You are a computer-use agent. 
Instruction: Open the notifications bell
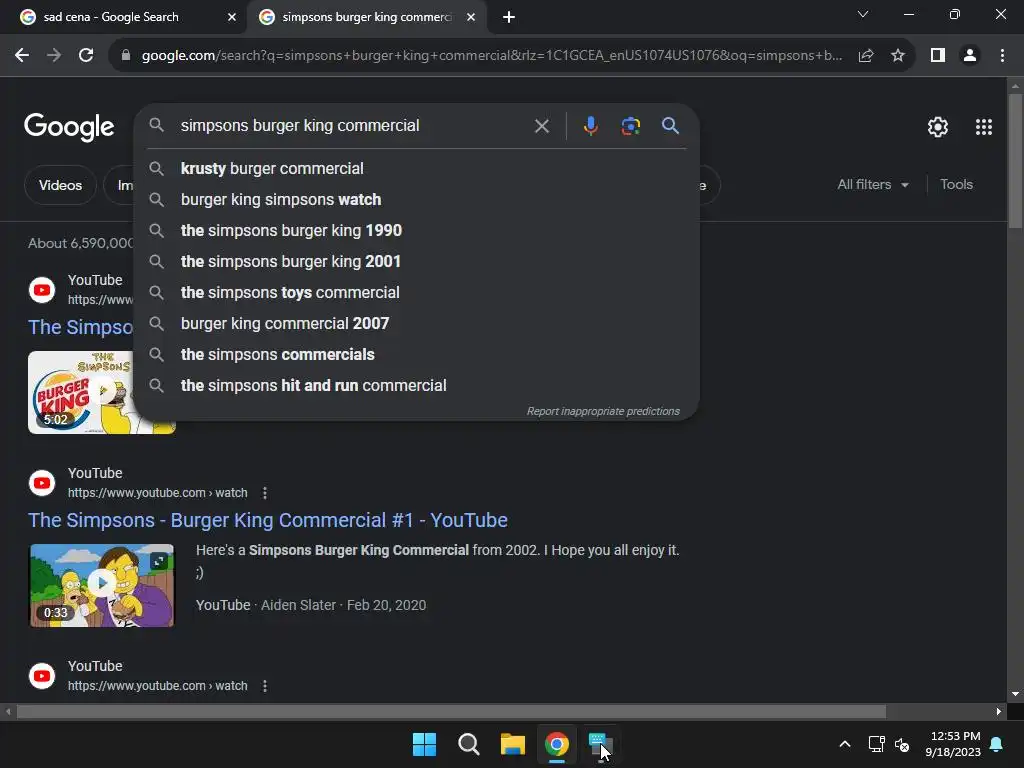(997, 744)
